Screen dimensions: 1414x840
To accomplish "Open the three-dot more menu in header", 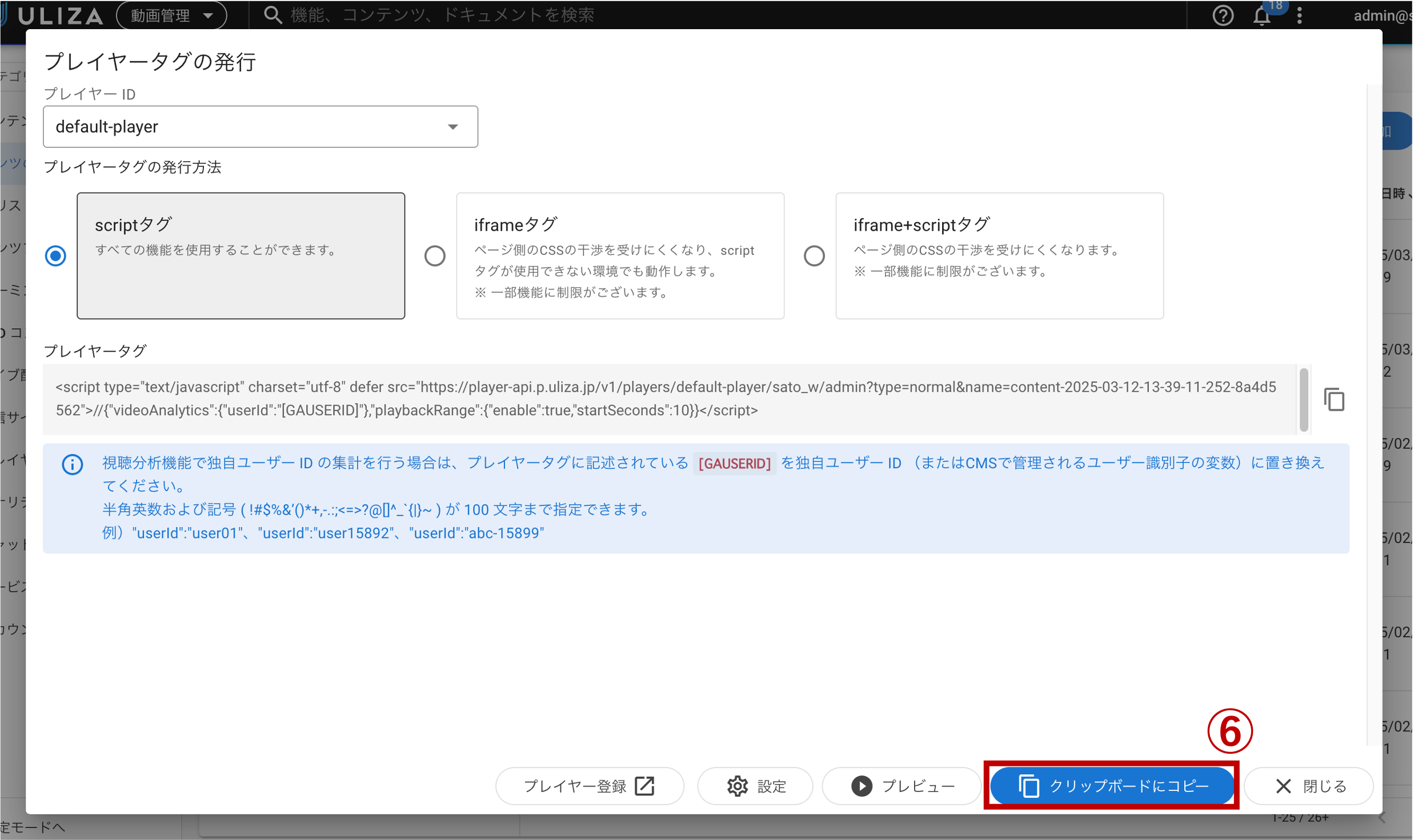I will [x=1300, y=15].
